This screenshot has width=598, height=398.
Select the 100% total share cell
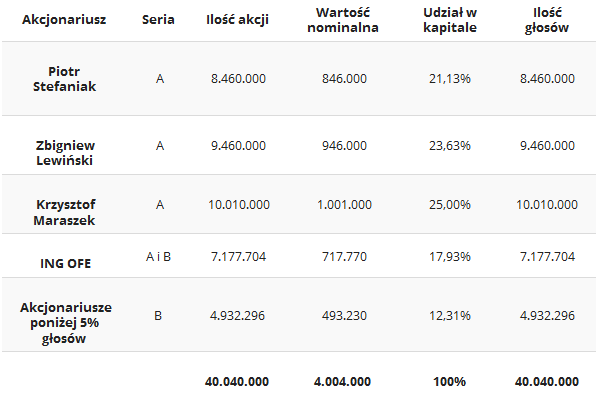pos(450,382)
